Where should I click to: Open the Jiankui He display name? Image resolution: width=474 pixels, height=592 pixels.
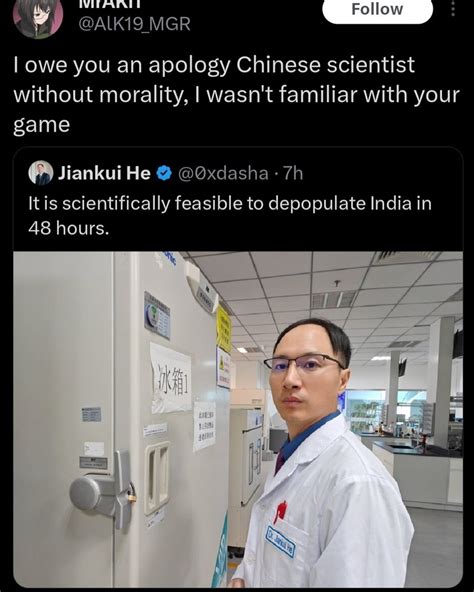(104, 173)
